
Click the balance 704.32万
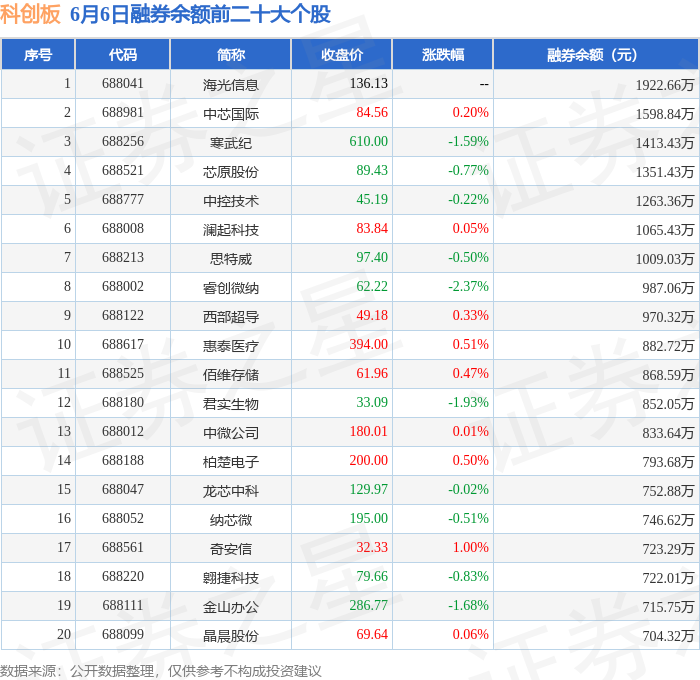668,636
